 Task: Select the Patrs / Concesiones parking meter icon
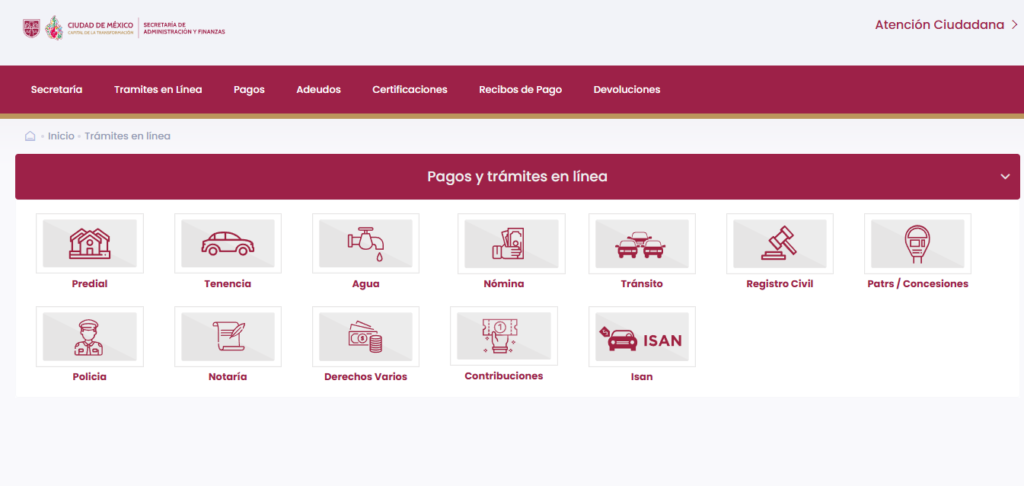pos(918,244)
